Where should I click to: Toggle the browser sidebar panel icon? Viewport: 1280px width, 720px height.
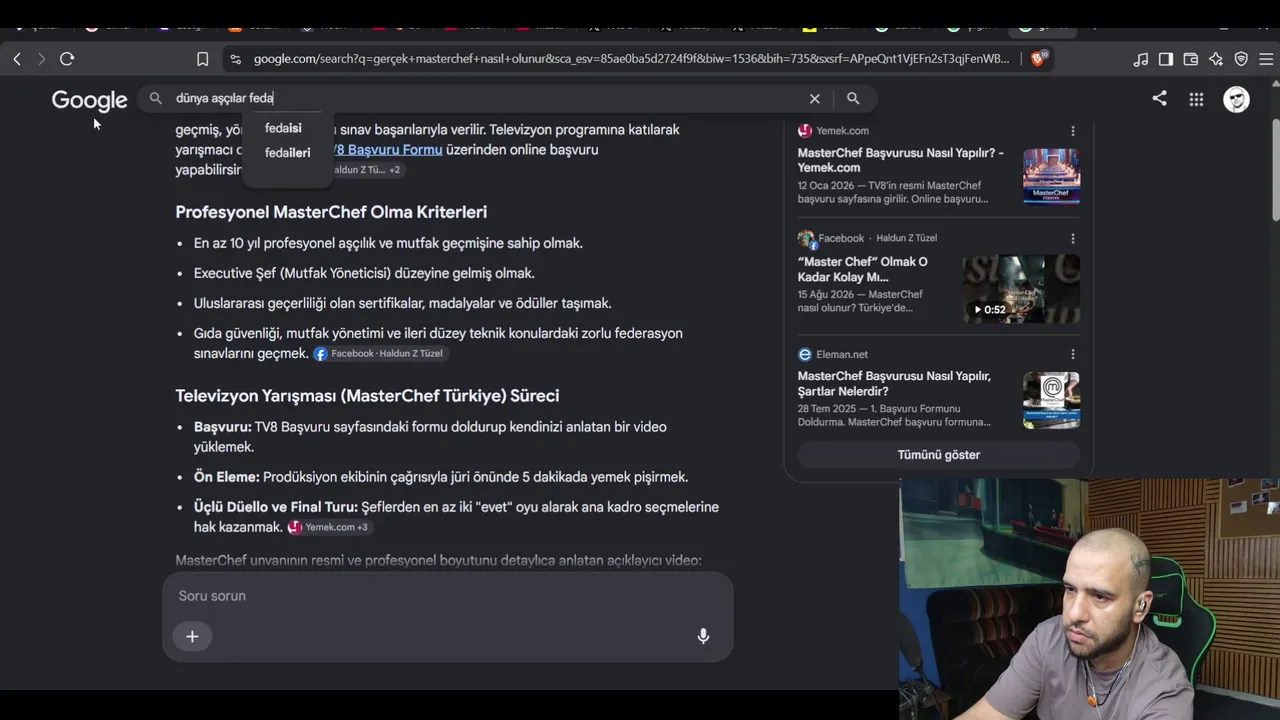click(x=1166, y=59)
